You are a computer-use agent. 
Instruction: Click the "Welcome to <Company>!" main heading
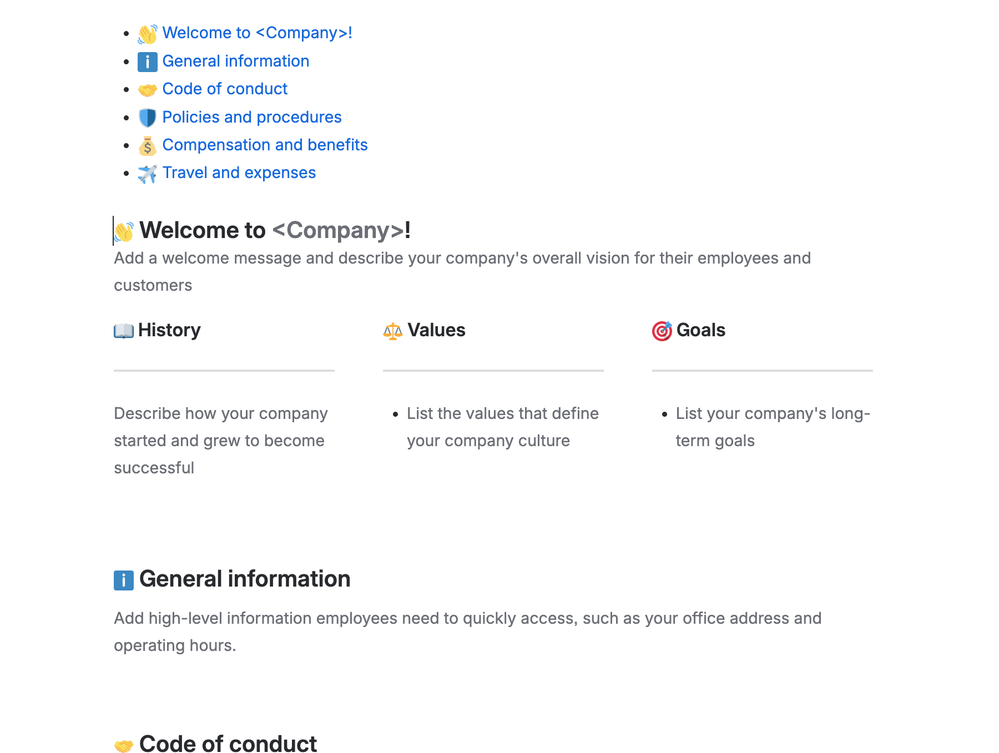pos(275,231)
